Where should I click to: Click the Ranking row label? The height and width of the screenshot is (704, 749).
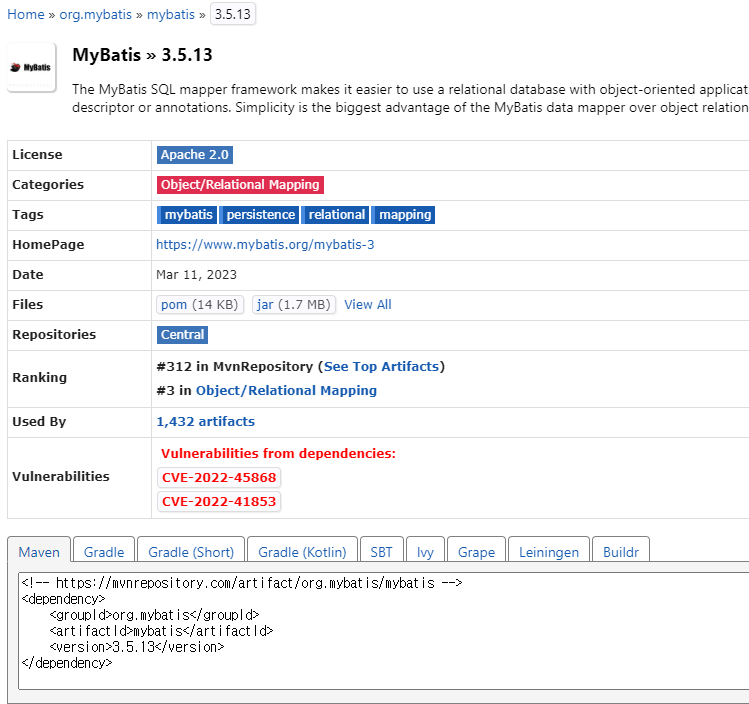(40, 378)
